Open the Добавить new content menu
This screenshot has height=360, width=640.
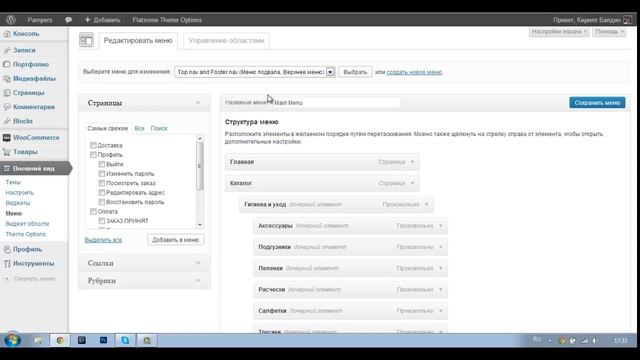tap(102, 20)
